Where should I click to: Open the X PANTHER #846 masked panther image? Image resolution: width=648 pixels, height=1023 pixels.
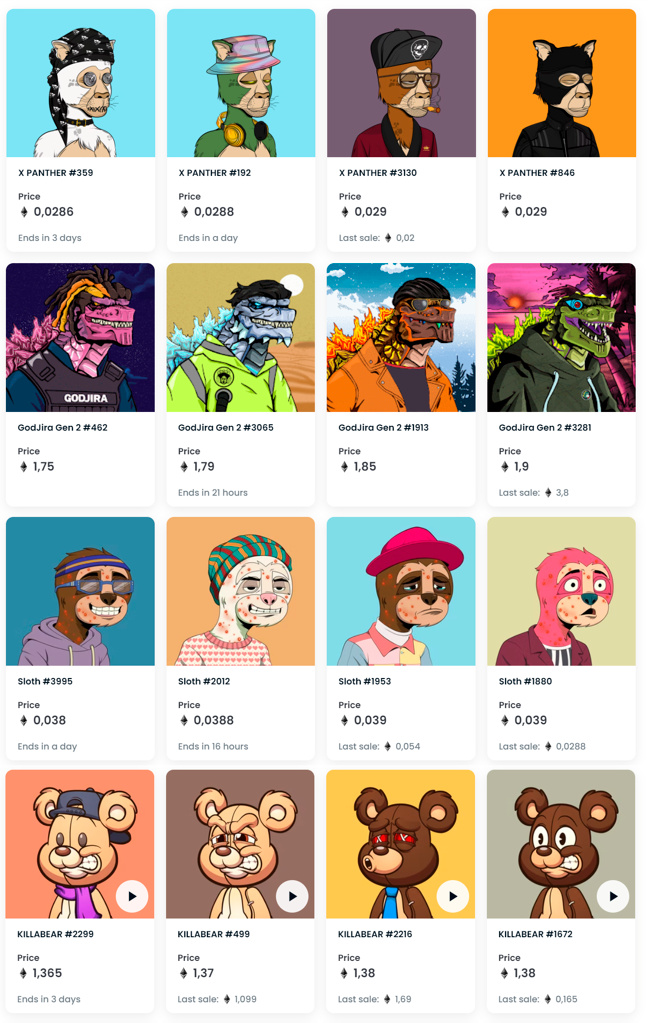click(562, 83)
